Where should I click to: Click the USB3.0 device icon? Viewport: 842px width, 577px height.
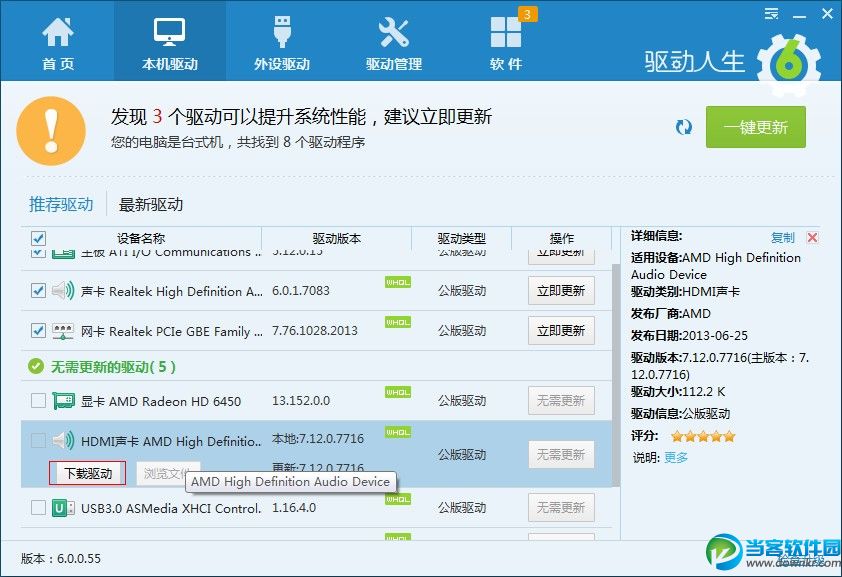point(63,508)
